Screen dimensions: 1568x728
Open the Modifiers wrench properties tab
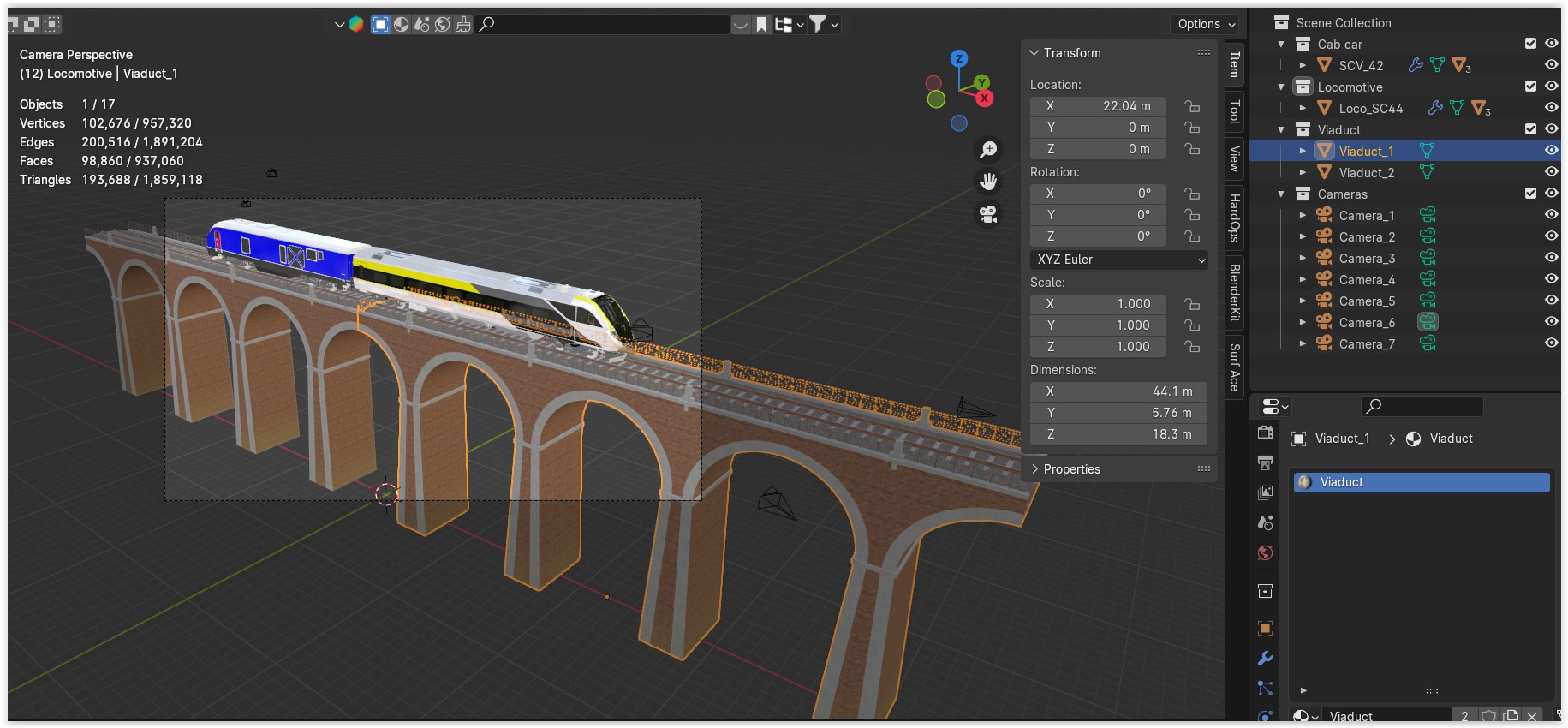(1265, 658)
